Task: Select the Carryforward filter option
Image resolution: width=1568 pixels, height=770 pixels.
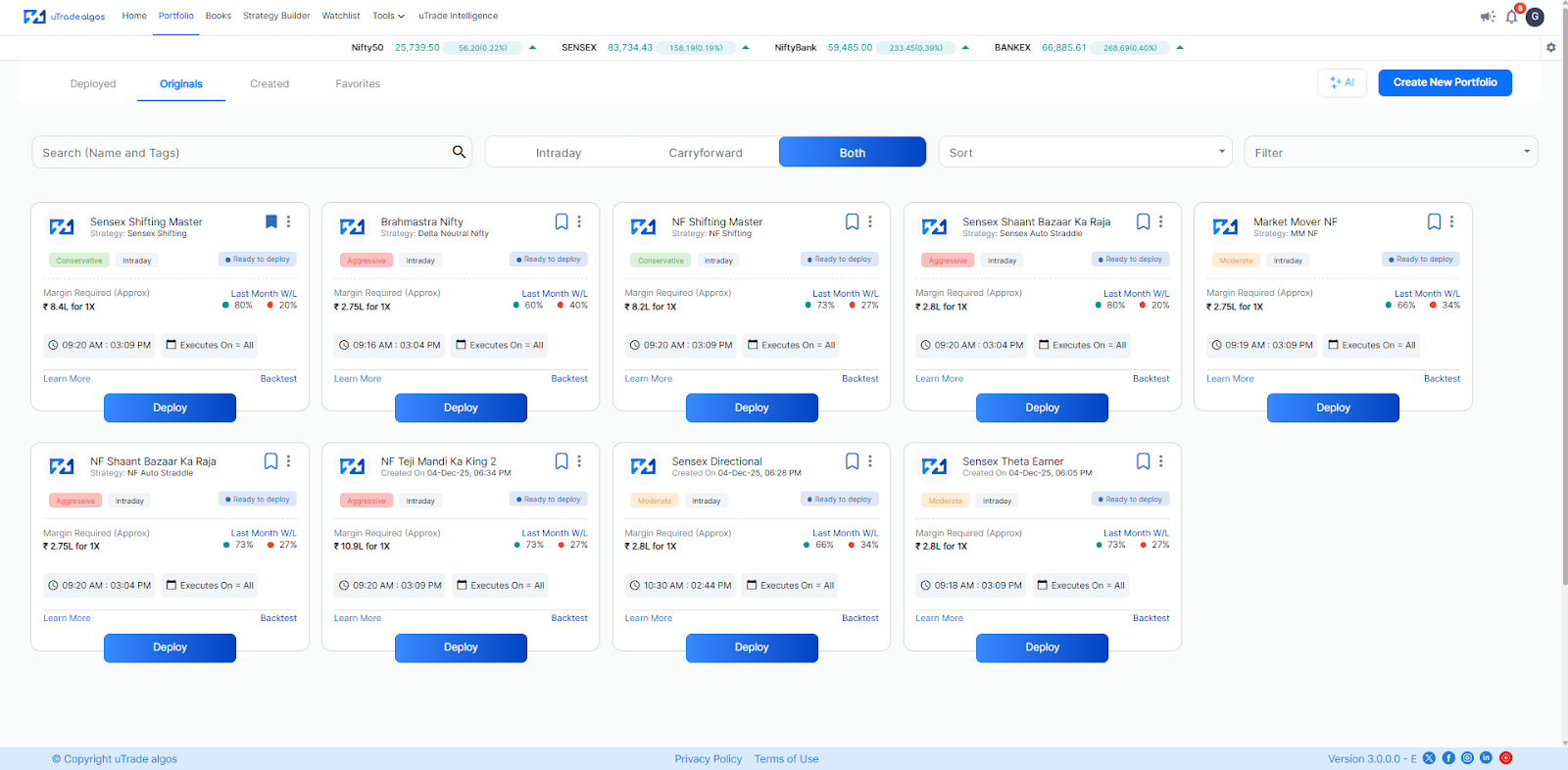Action: pyautogui.click(x=706, y=153)
